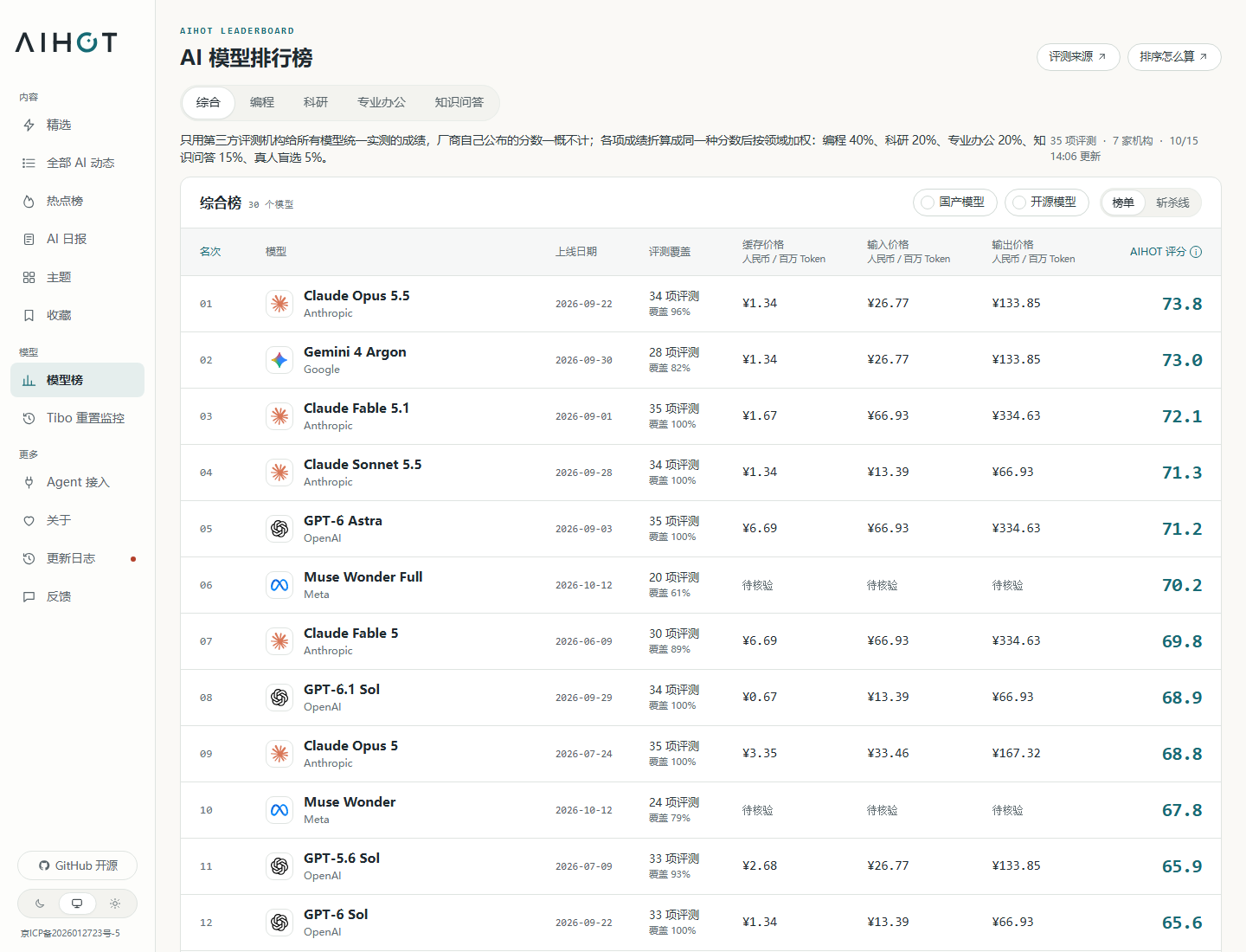Switch to the 科研 tab

point(316,102)
